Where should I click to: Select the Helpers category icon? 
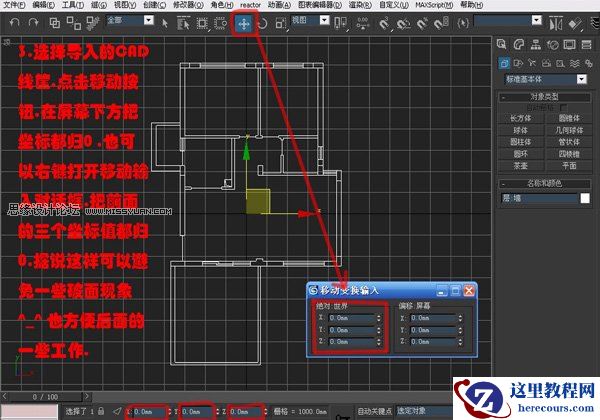(560, 63)
